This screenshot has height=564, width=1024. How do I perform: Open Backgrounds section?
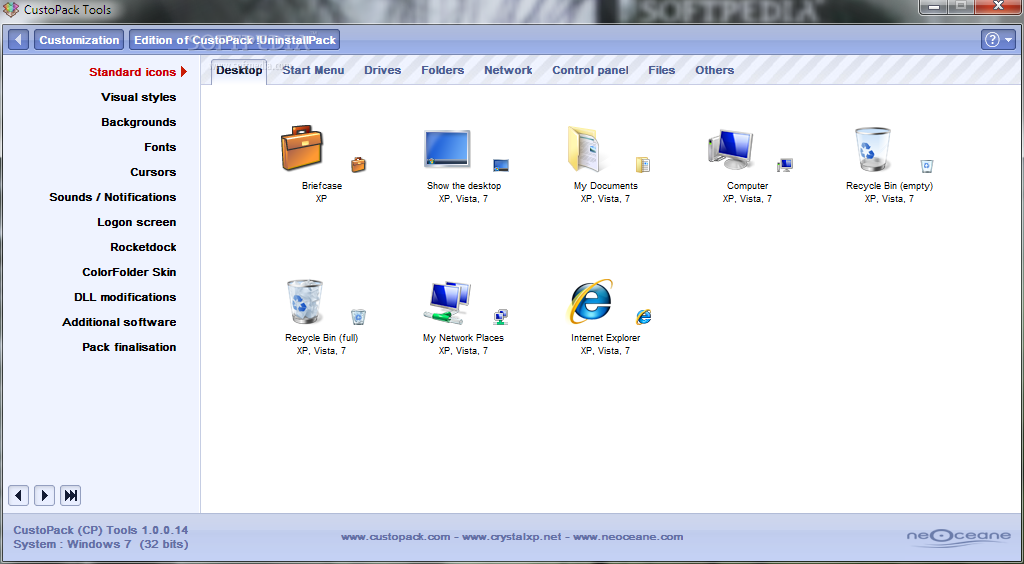pos(138,122)
